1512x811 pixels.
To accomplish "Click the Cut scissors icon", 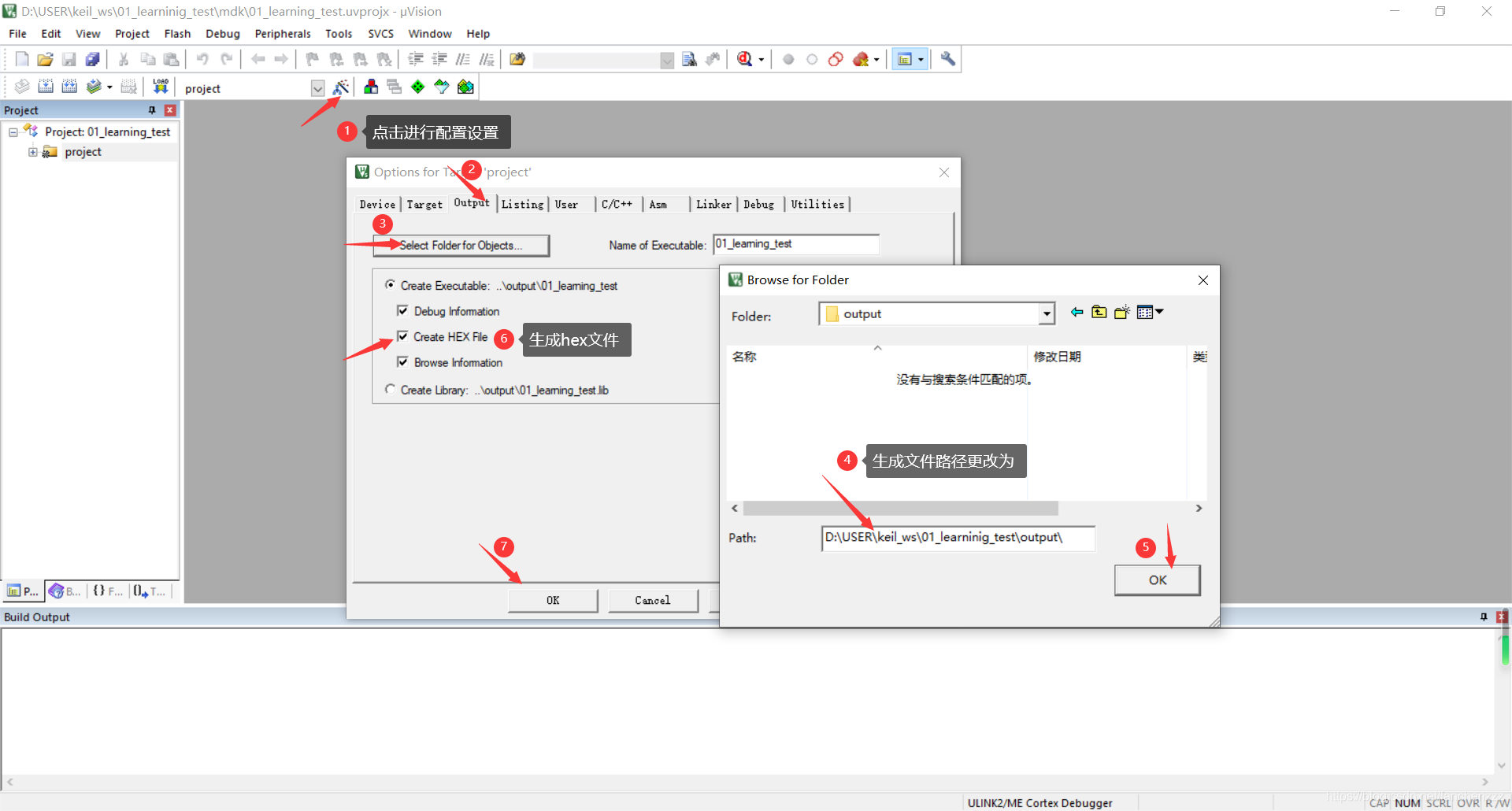I will 124,59.
